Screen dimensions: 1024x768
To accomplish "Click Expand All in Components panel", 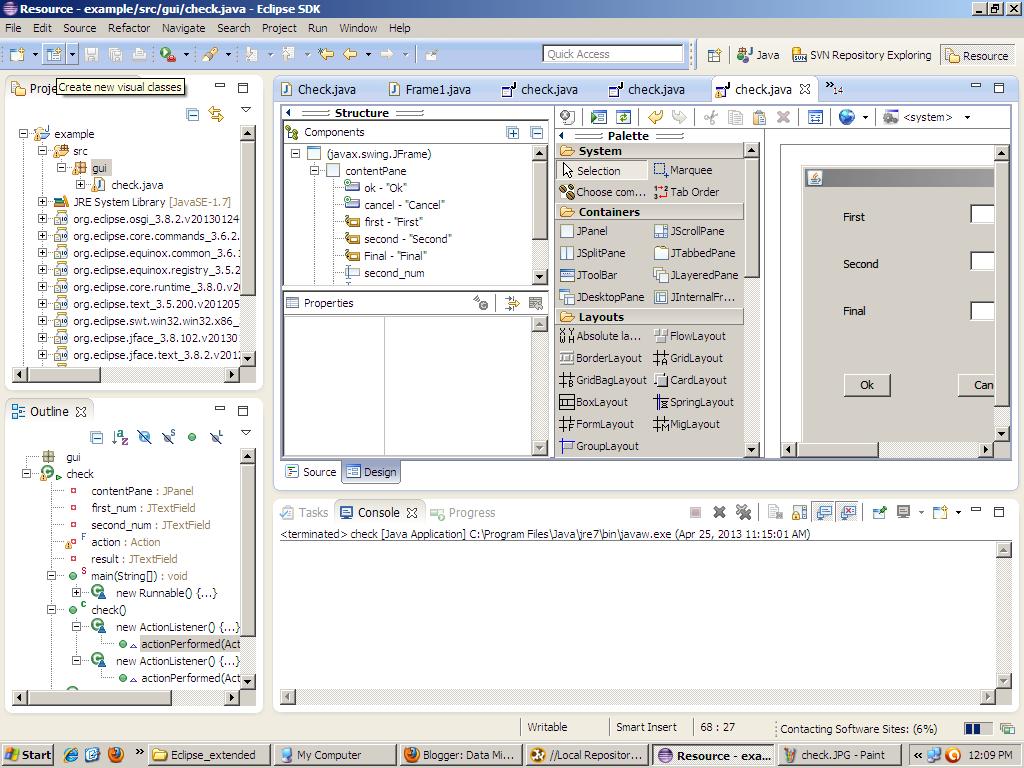I will click(513, 133).
